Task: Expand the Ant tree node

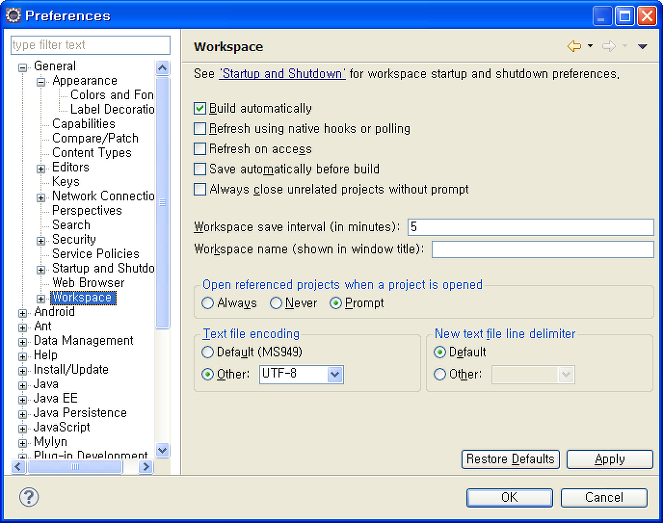Action: 23,328
